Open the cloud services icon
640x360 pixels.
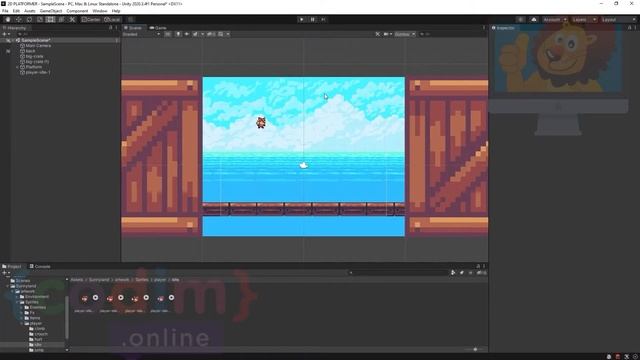[x=534, y=20]
